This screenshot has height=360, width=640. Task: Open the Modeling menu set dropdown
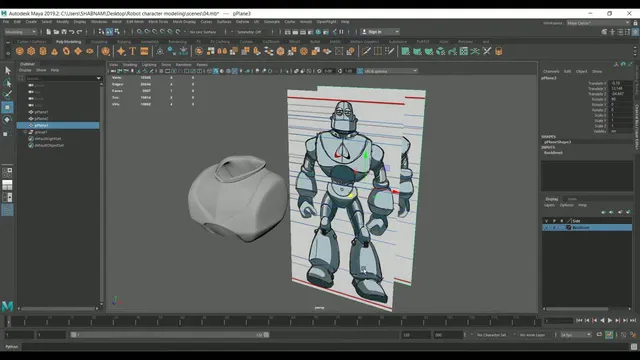pos(20,32)
